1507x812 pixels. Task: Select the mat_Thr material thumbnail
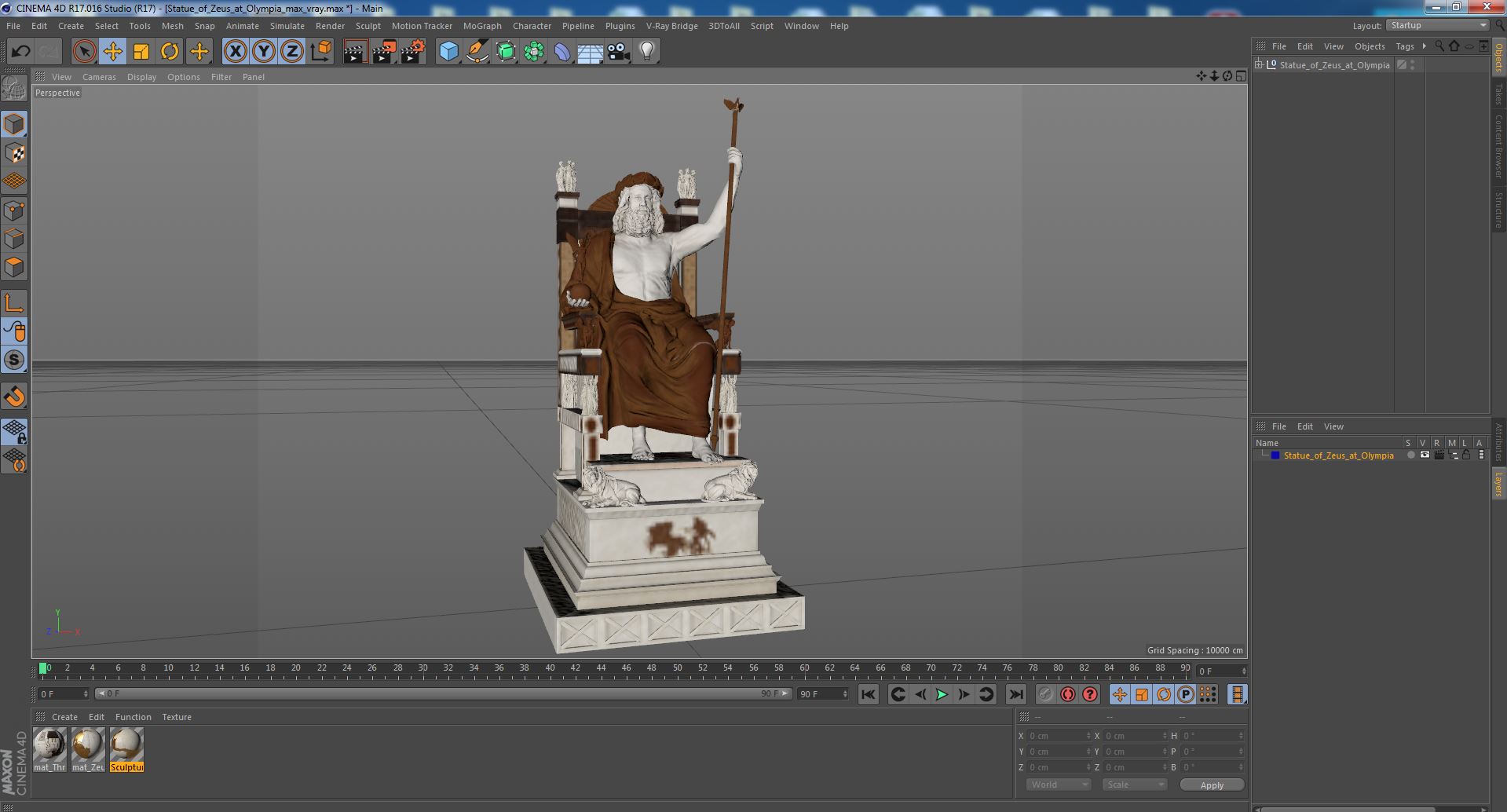(49, 750)
